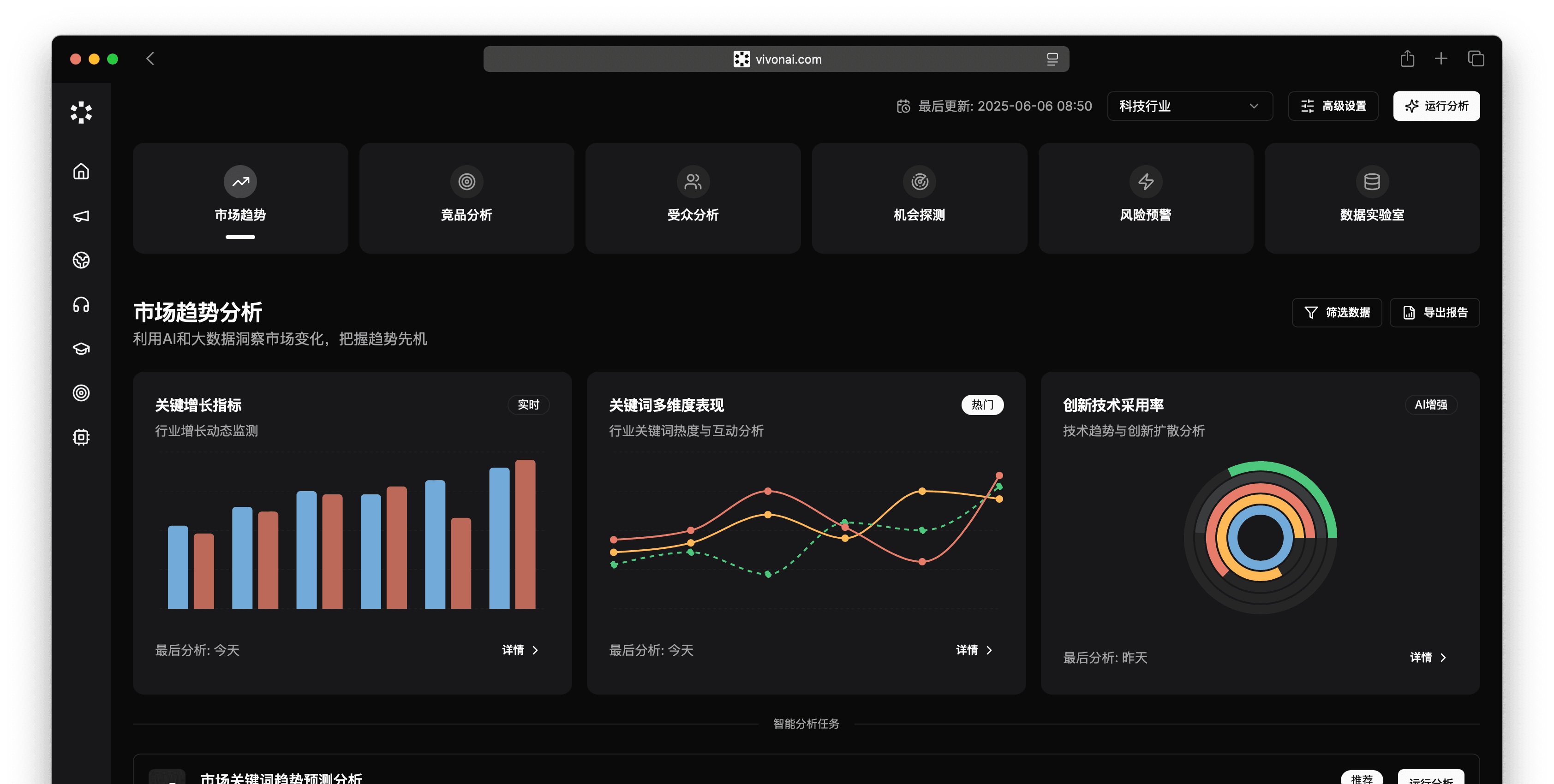Click the target icon in sidebar
This screenshot has width=1554, height=784.
[81, 392]
